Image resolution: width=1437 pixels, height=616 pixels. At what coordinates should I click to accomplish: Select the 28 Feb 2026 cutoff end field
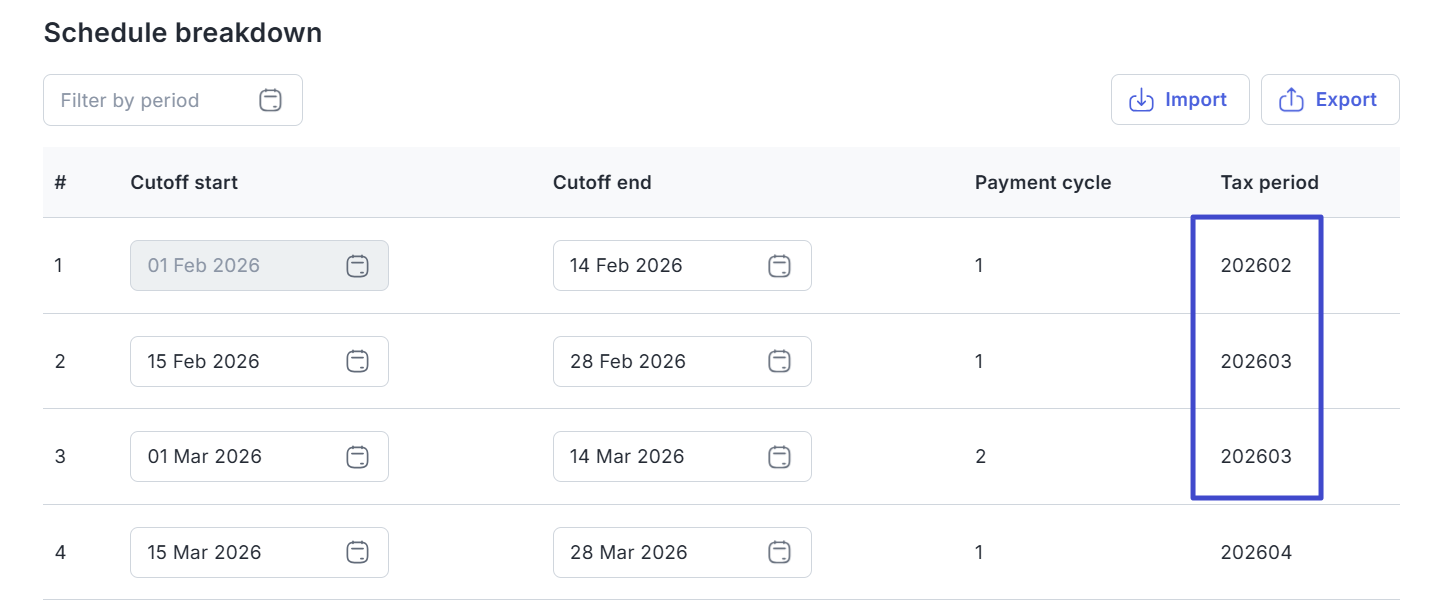tap(650, 362)
